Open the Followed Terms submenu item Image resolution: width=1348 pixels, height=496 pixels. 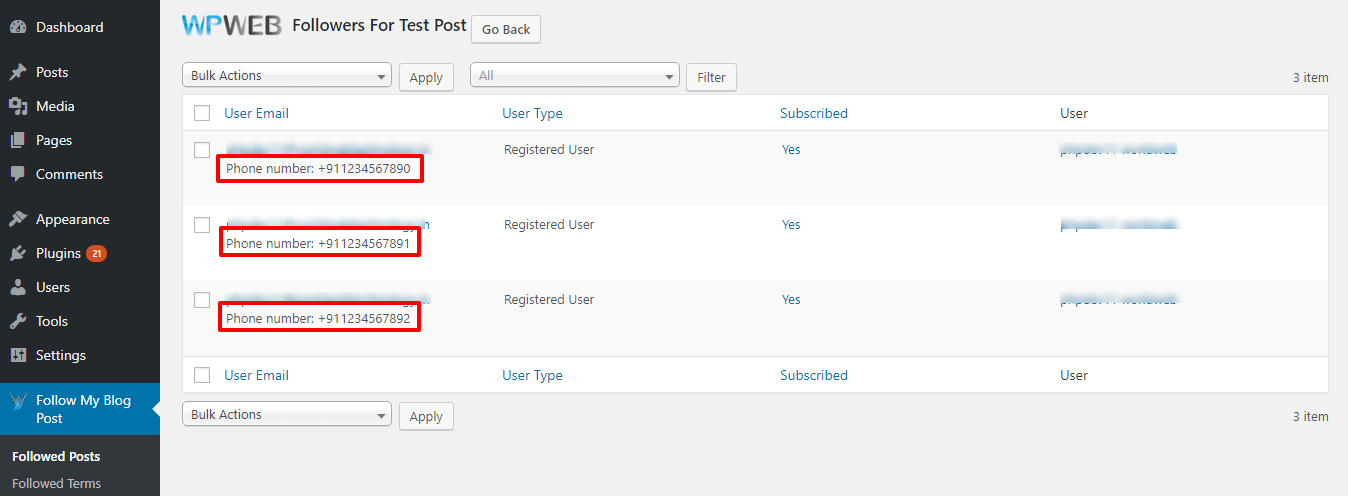click(56, 483)
